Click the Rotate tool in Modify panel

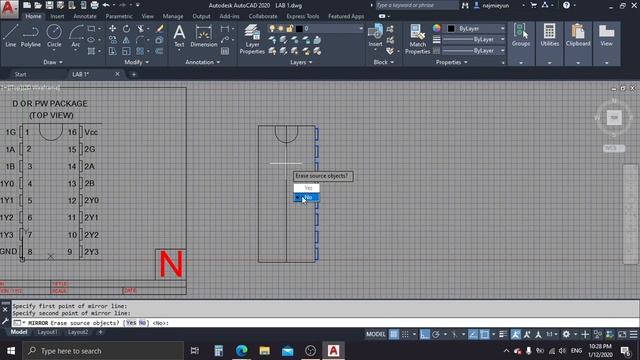(x=126, y=29)
